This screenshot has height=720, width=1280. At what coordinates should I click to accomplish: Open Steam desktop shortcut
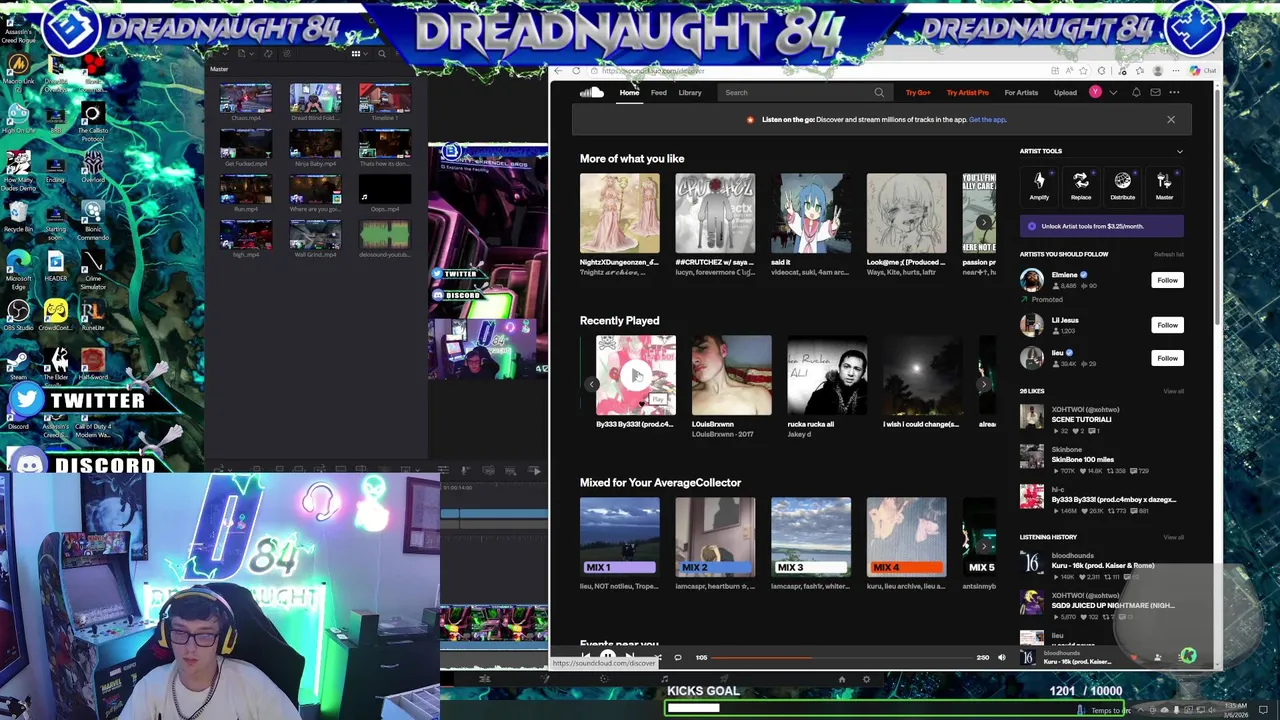18,363
